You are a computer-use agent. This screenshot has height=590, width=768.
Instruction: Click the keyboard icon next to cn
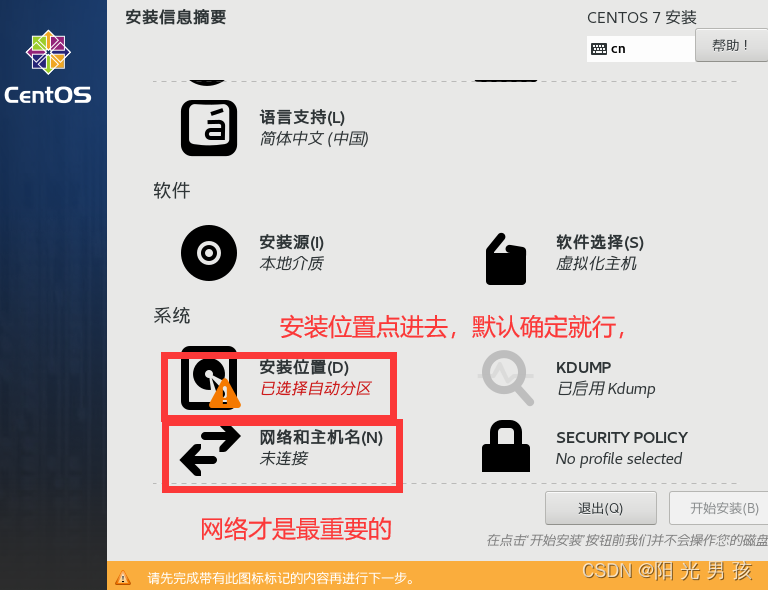pyautogui.click(x=599, y=49)
